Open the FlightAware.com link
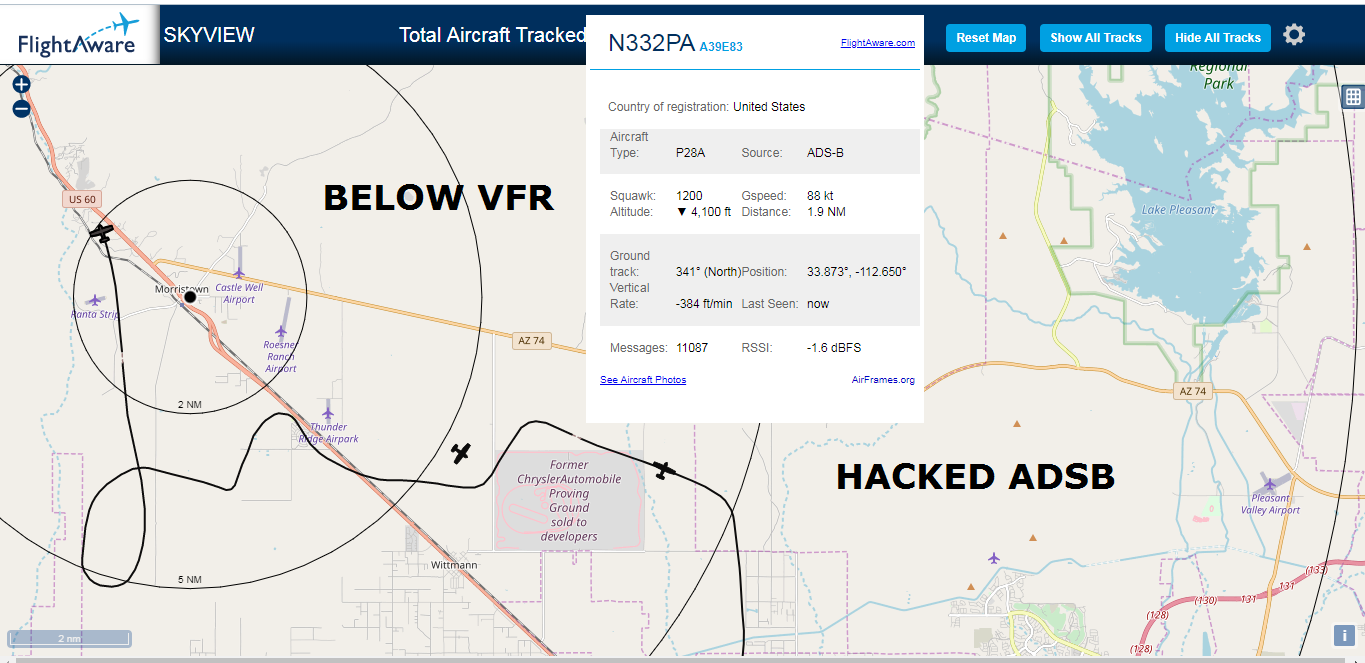Image resolution: width=1365 pixels, height=663 pixels. tap(878, 43)
